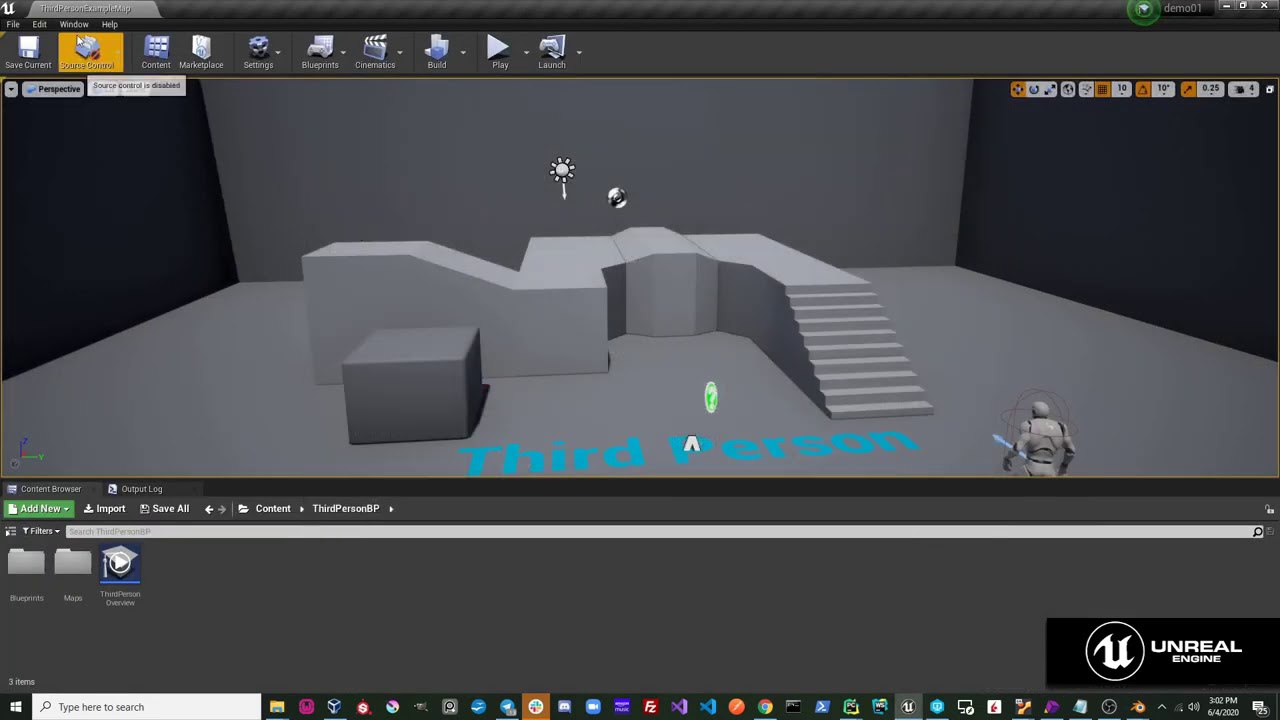Open the Cinematics toolbar icon
Viewport: 1280px width, 720px height.
point(375,52)
